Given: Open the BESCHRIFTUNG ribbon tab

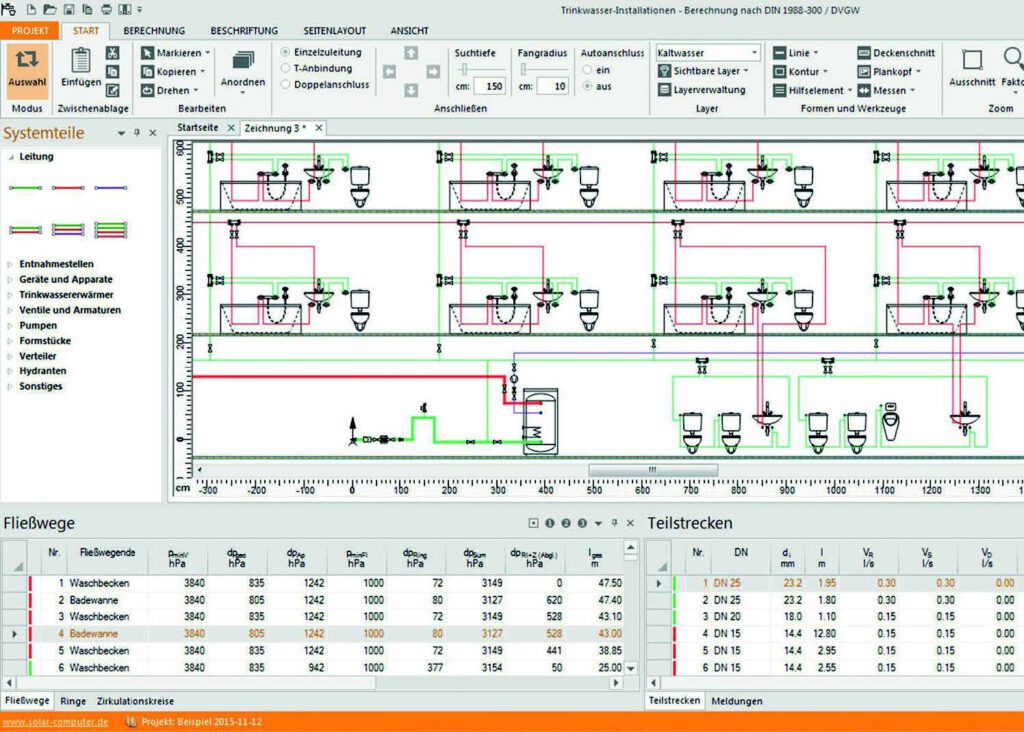Looking at the screenshot, I should coord(244,31).
